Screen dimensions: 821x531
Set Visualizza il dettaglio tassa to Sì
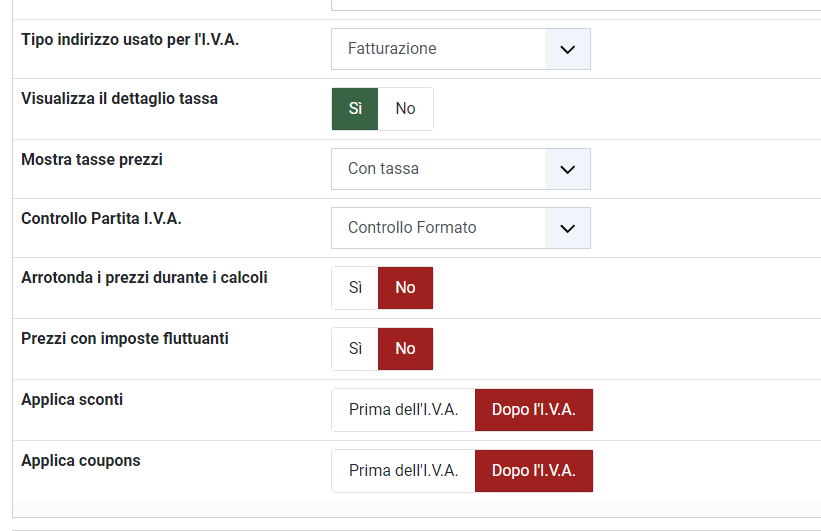tap(355, 109)
